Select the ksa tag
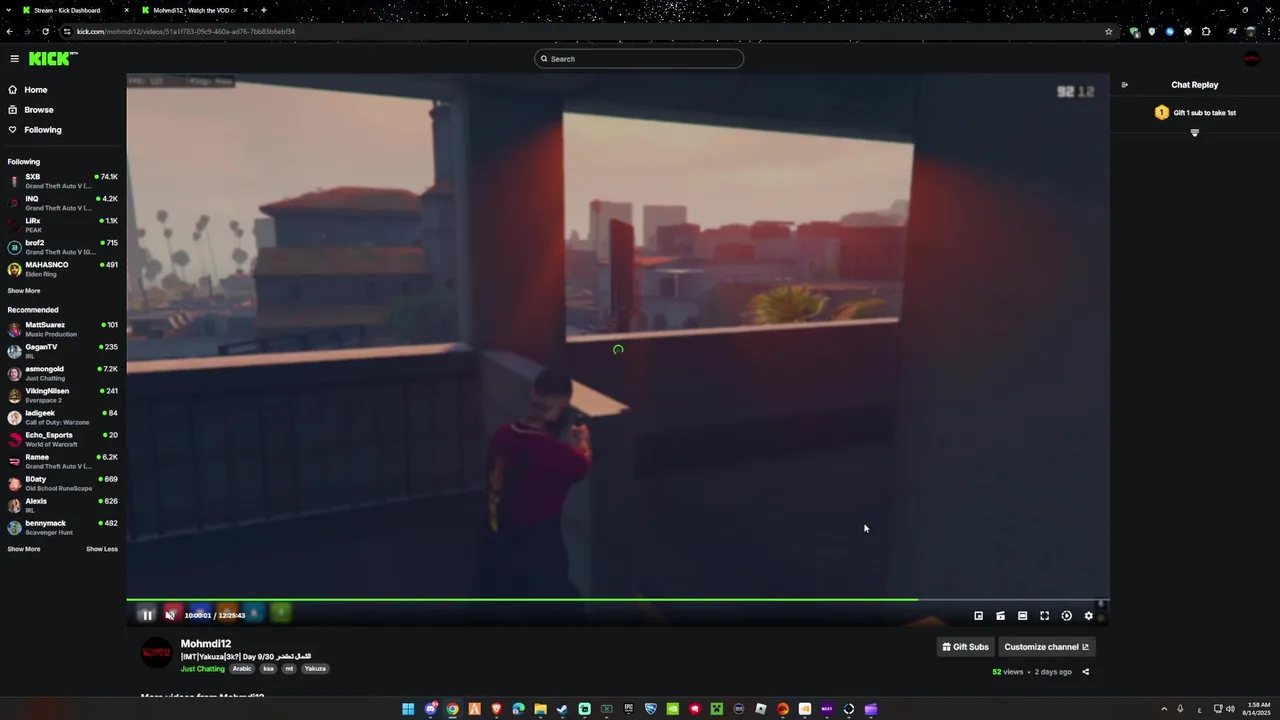Viewport: 1280px width, 720px height. 268,669
